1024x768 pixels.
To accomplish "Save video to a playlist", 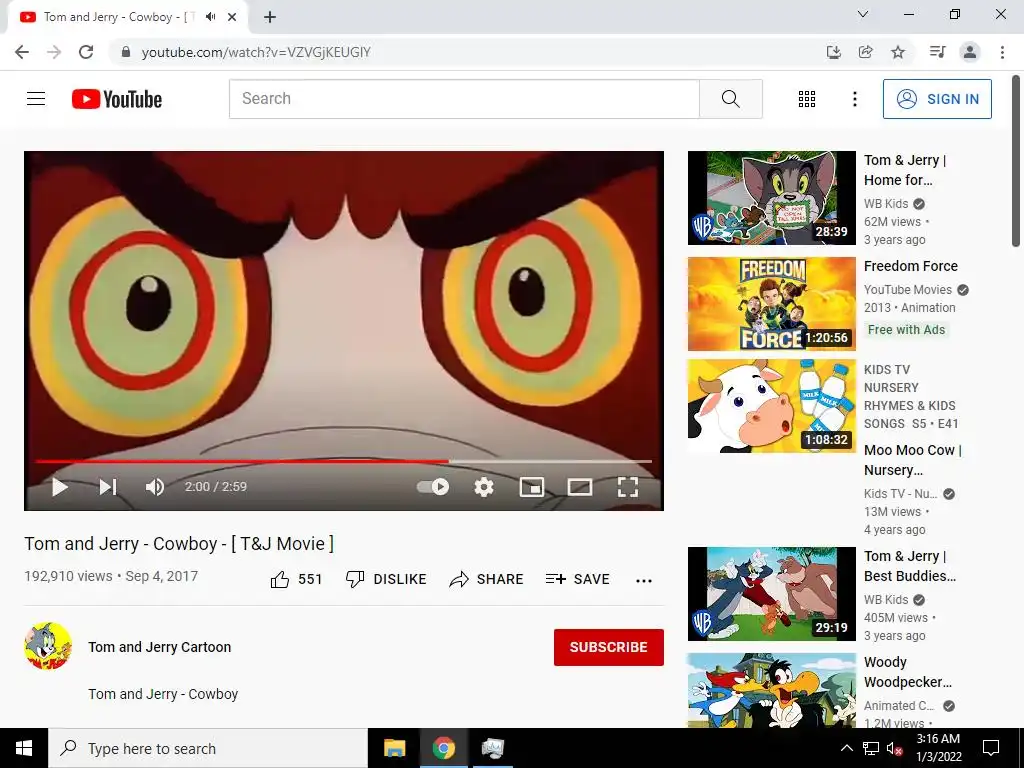I will coord(577,579).
